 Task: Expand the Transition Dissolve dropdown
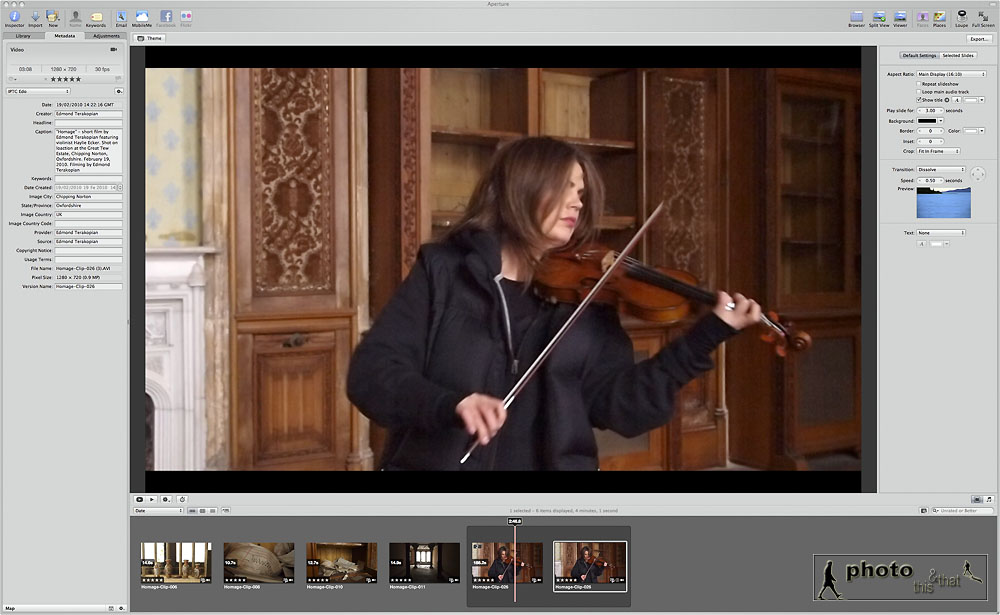[x=941, y=170]
